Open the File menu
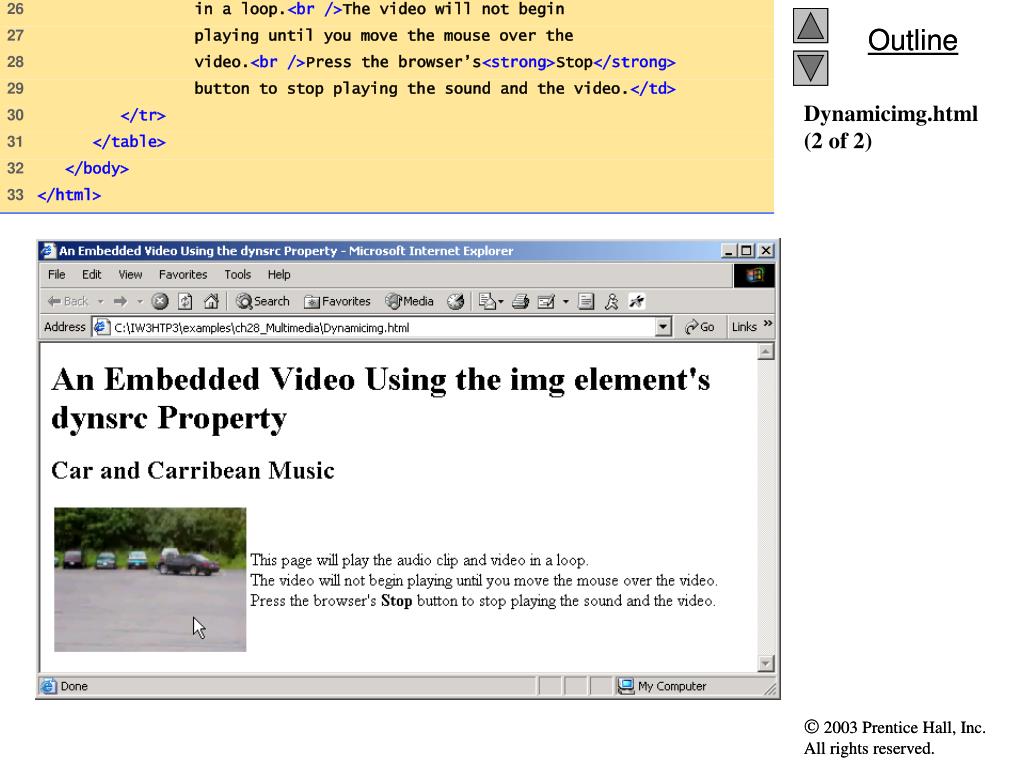The width and height of the screenshot is (1024, 768). click(x=57, y=275)
